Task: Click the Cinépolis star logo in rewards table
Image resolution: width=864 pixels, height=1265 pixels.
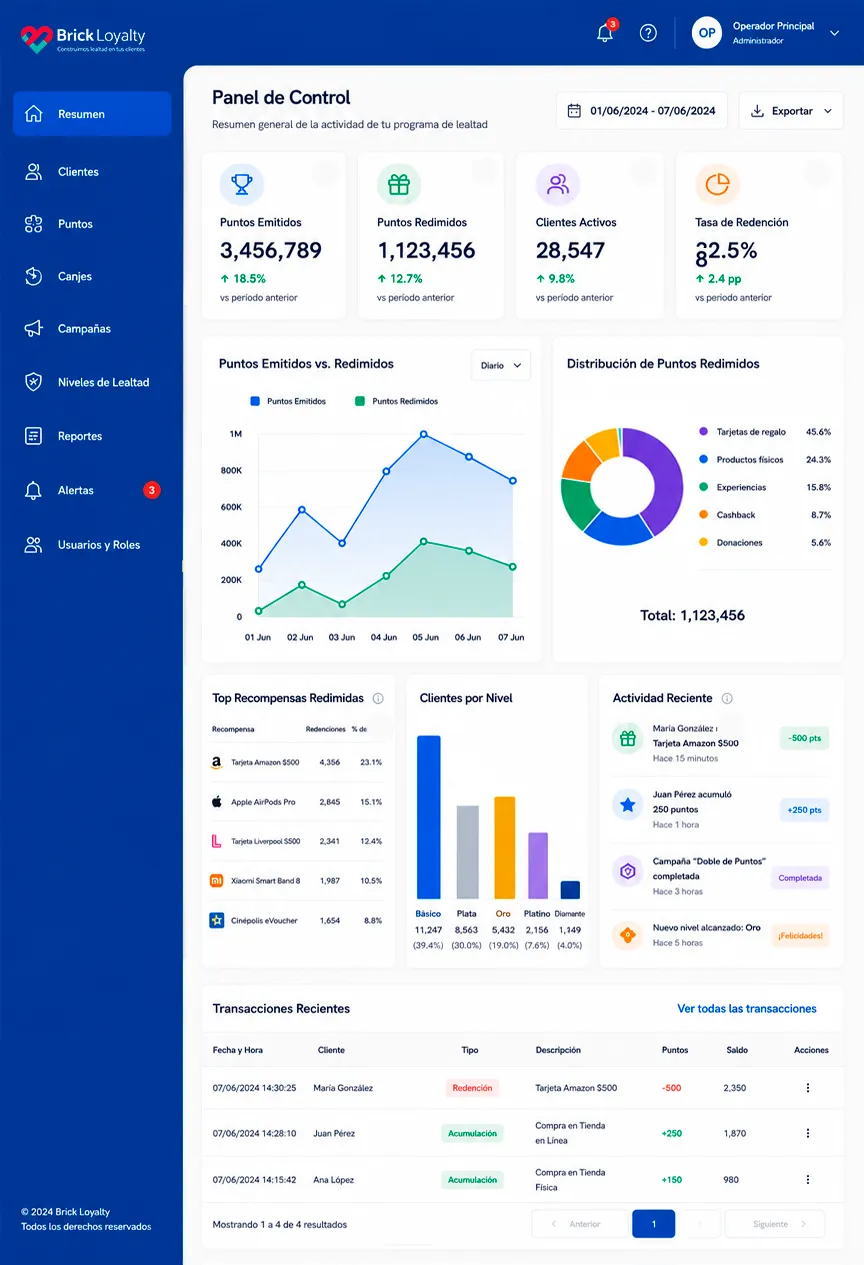Action: (216, 920)
